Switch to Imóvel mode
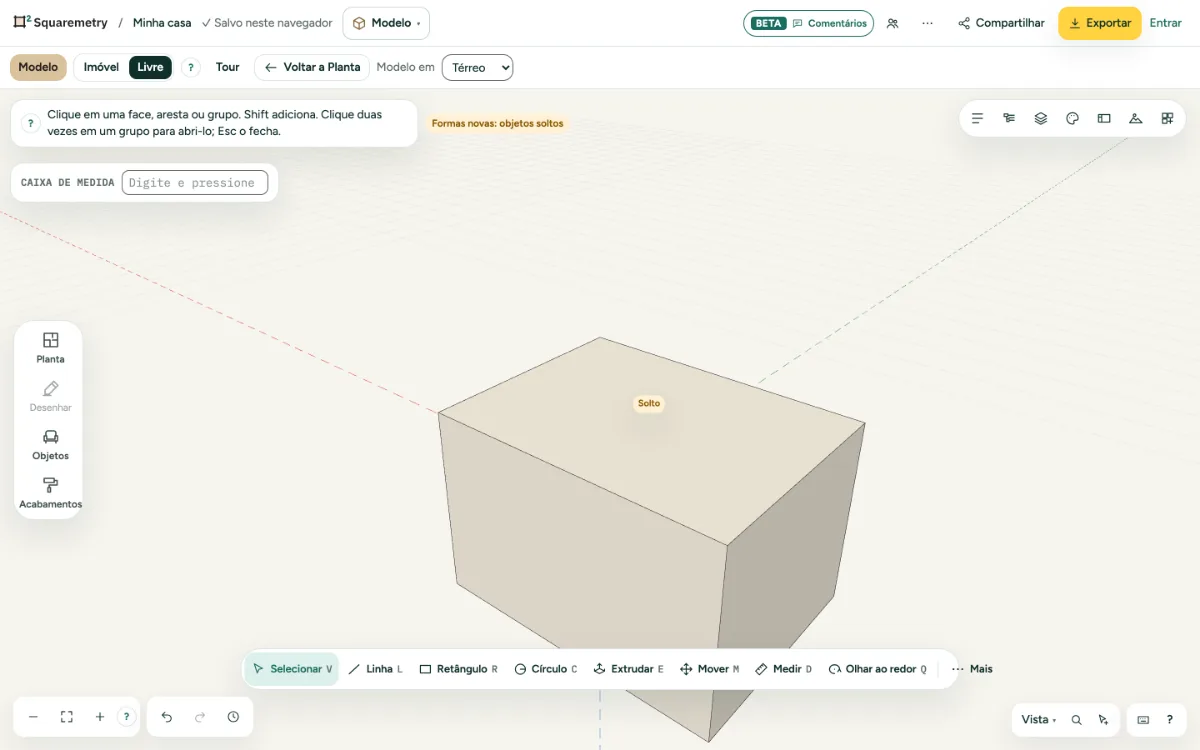1200x750 pixels. pyautogui.click(x=101, y=67)
